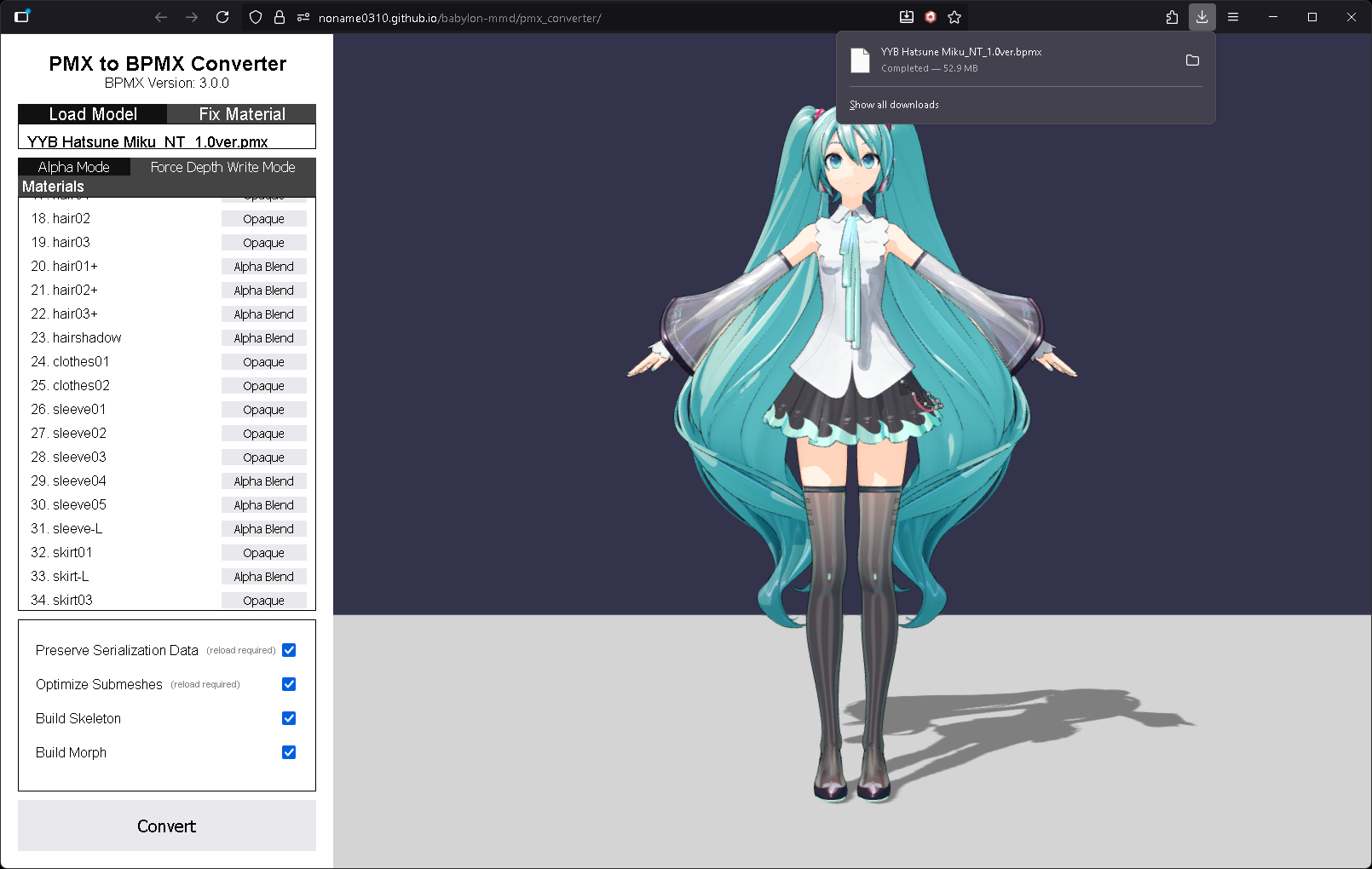Select material row 28. sleeve03

pyautogui.click(x=167, y=458)
